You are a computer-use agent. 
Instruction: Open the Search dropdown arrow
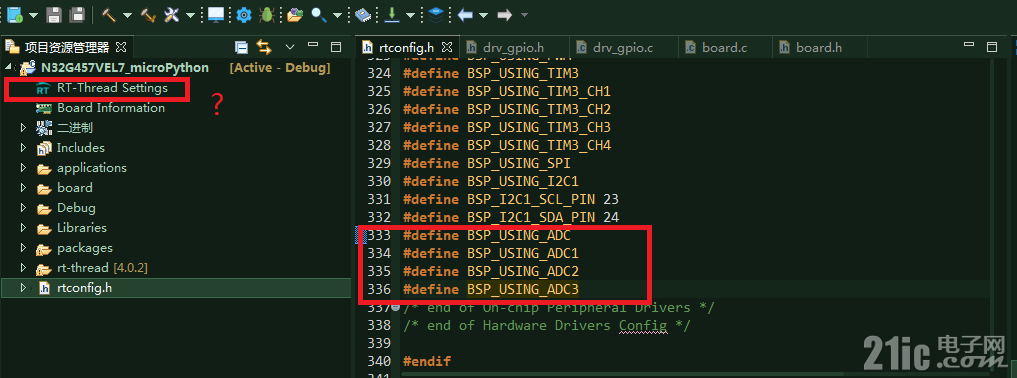(337, 15)
